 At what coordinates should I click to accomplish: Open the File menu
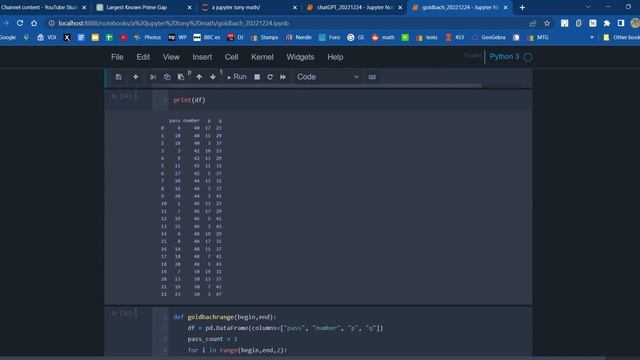click(x=117, y=57)
